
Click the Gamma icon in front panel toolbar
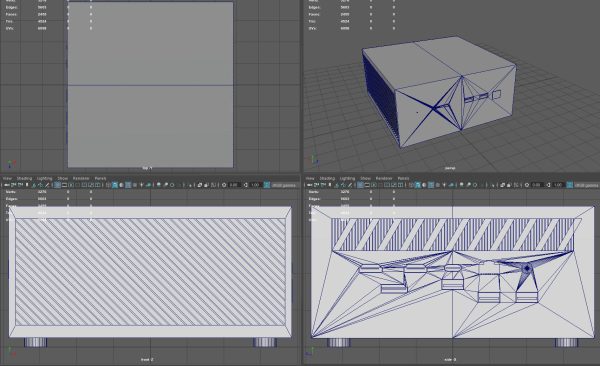coord(246,185)
